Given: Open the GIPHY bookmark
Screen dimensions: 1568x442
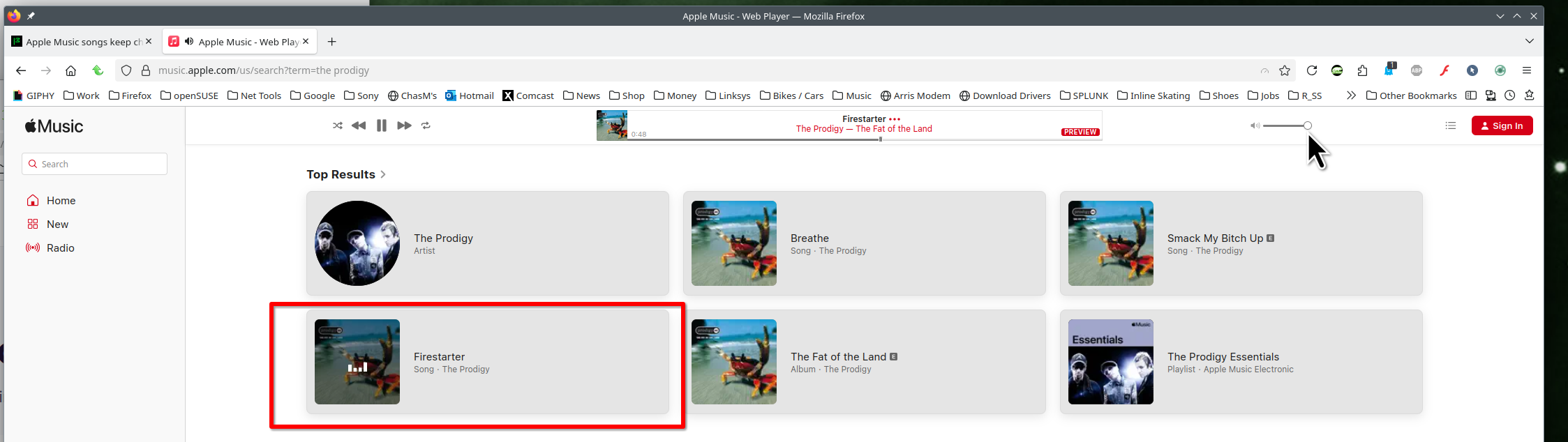Looking at the screenshot, I should click(33, 96).
